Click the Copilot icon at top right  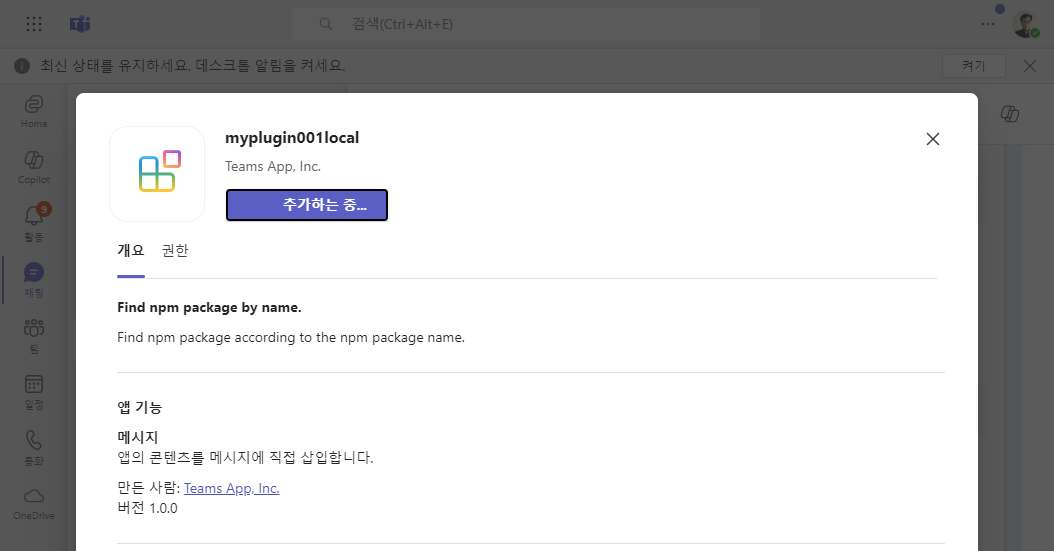coord(1010,114)
